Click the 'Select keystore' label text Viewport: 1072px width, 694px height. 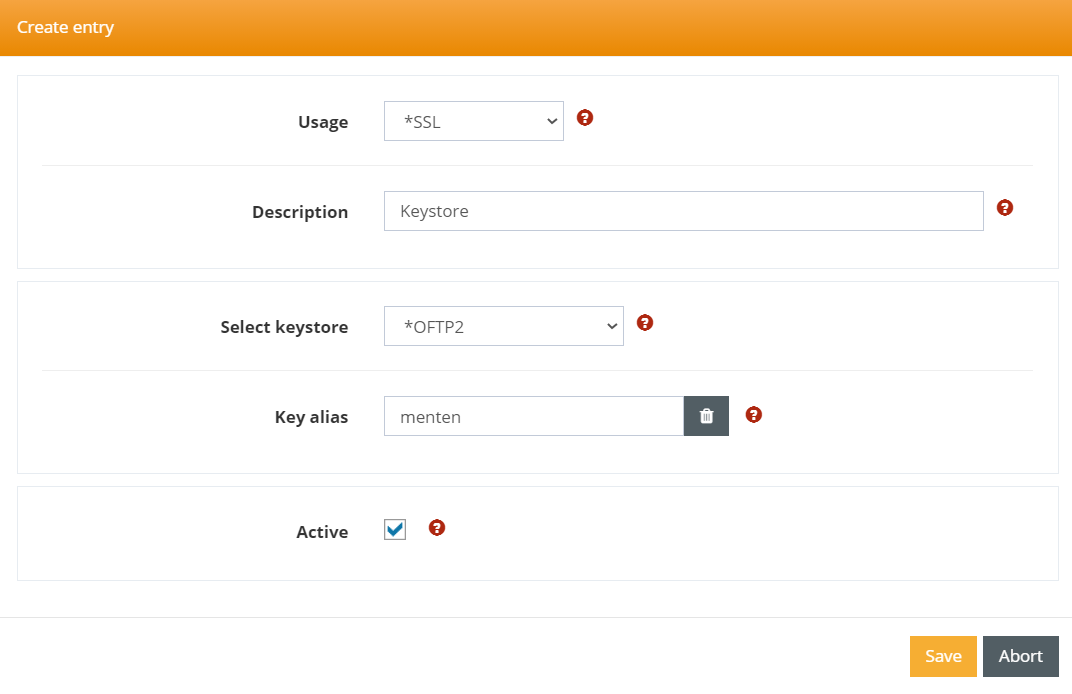284,327
